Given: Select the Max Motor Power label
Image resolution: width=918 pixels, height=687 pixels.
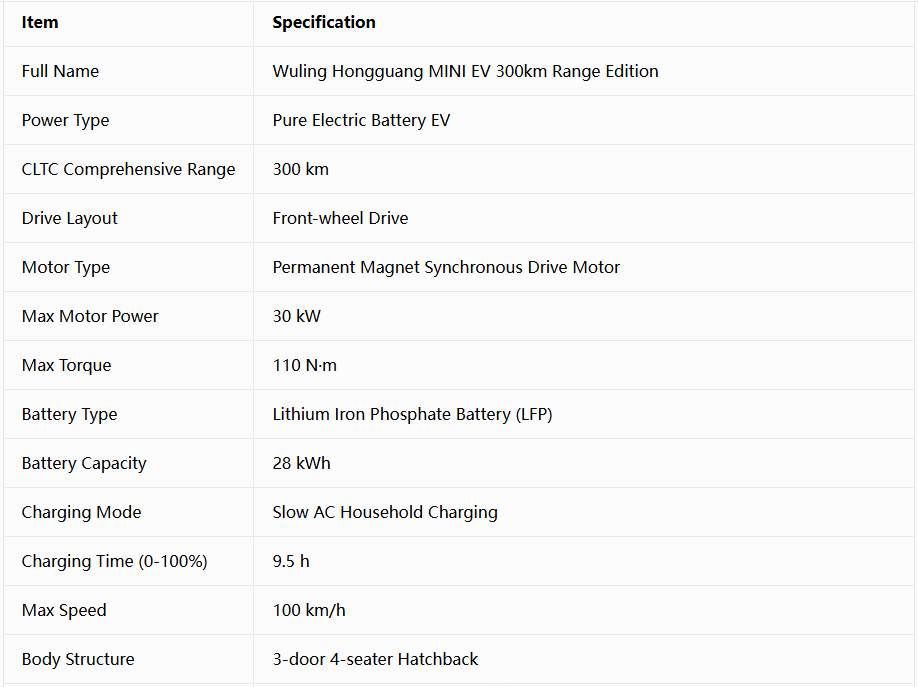Looking at the screenshot, I should coord(90,316).
